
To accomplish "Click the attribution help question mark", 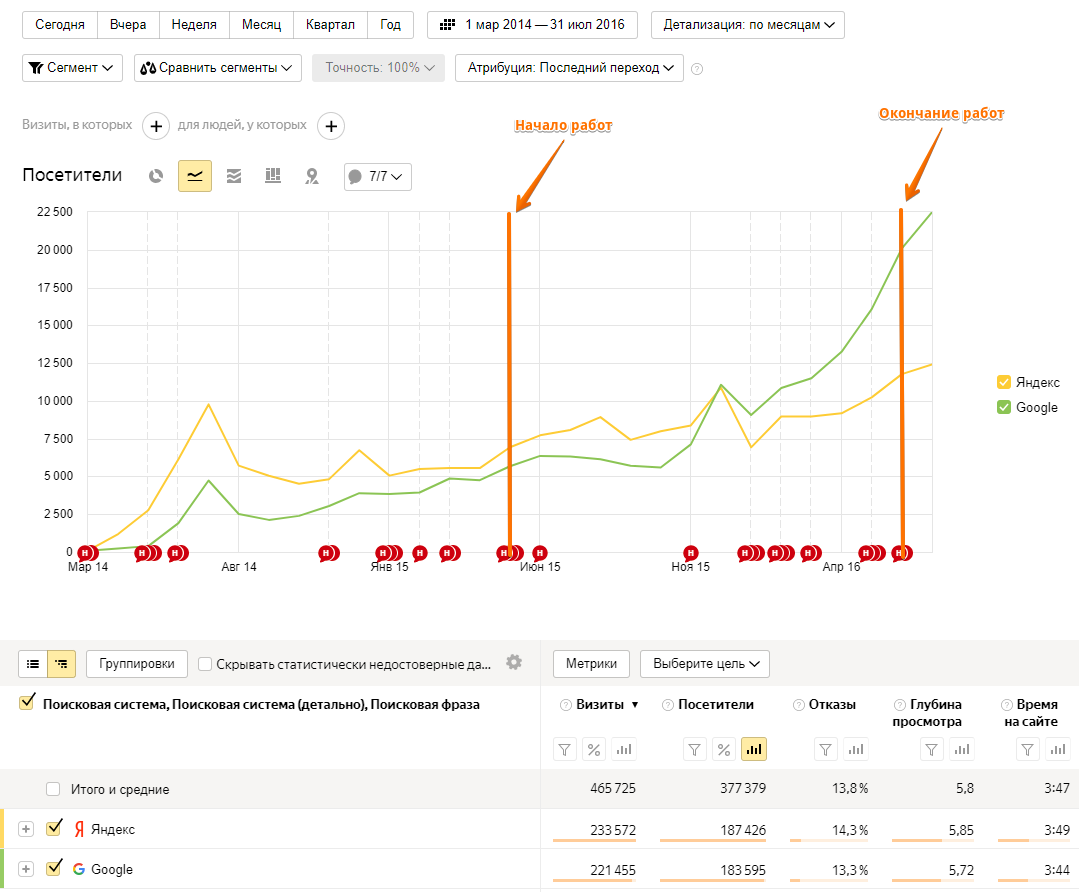I will (697, 69).
